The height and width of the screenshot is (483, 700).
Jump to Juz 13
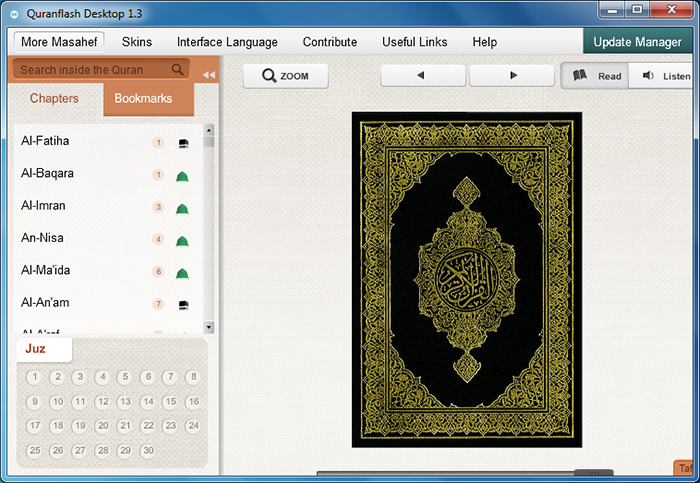pos(125,402)
